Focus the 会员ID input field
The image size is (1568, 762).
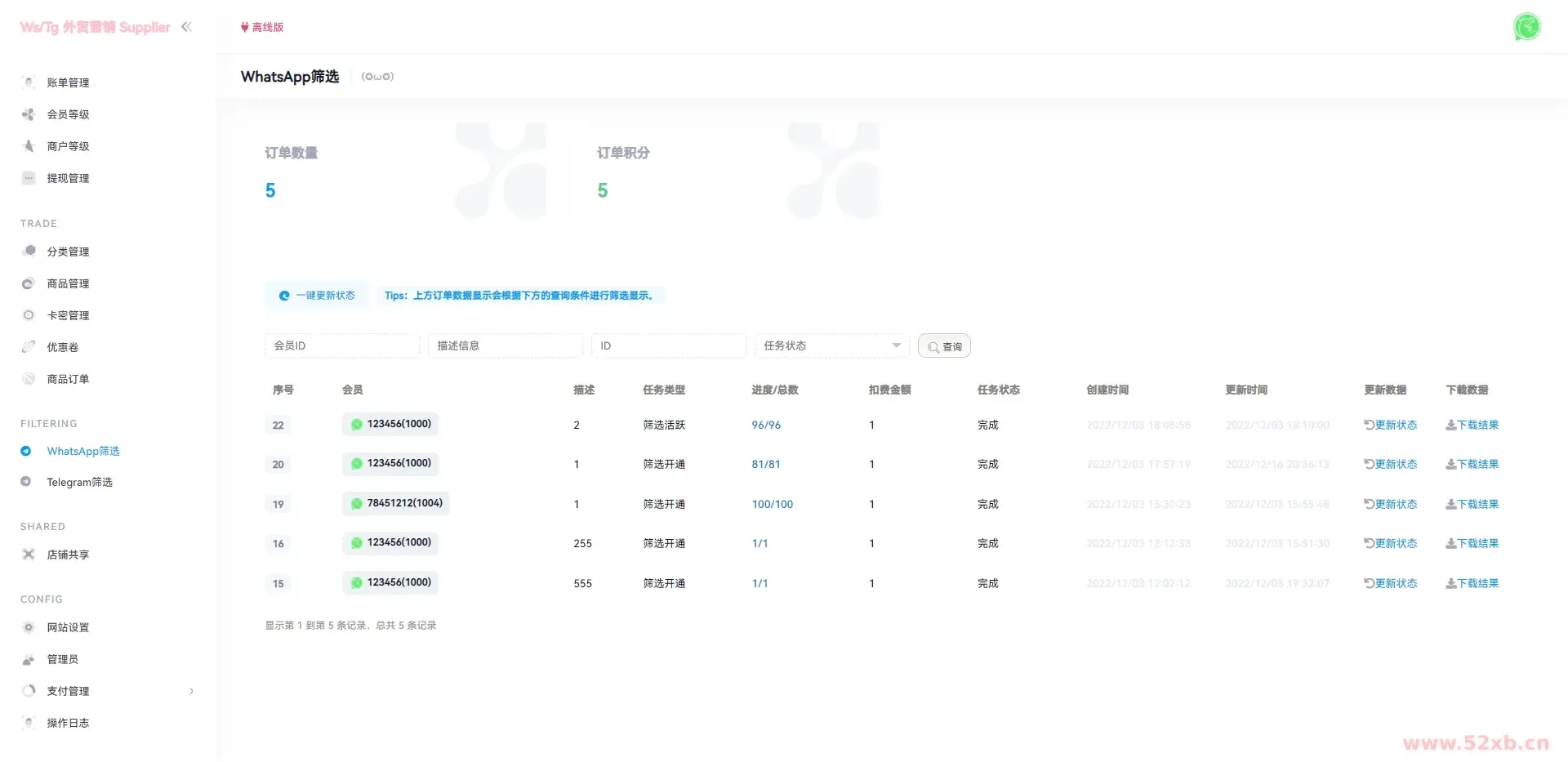[341, 345]
